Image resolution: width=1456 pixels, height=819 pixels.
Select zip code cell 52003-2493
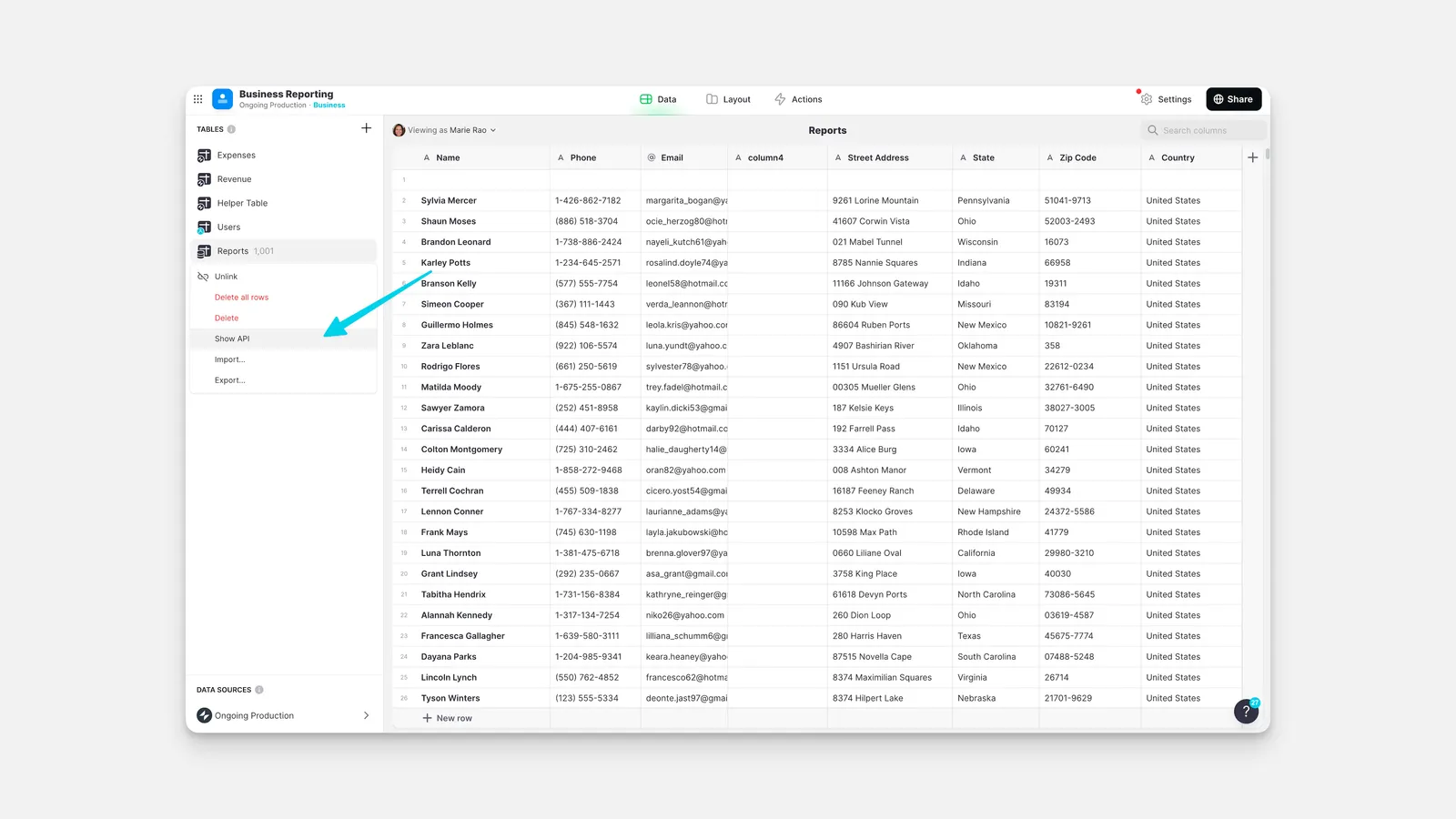coord(1089,221)
